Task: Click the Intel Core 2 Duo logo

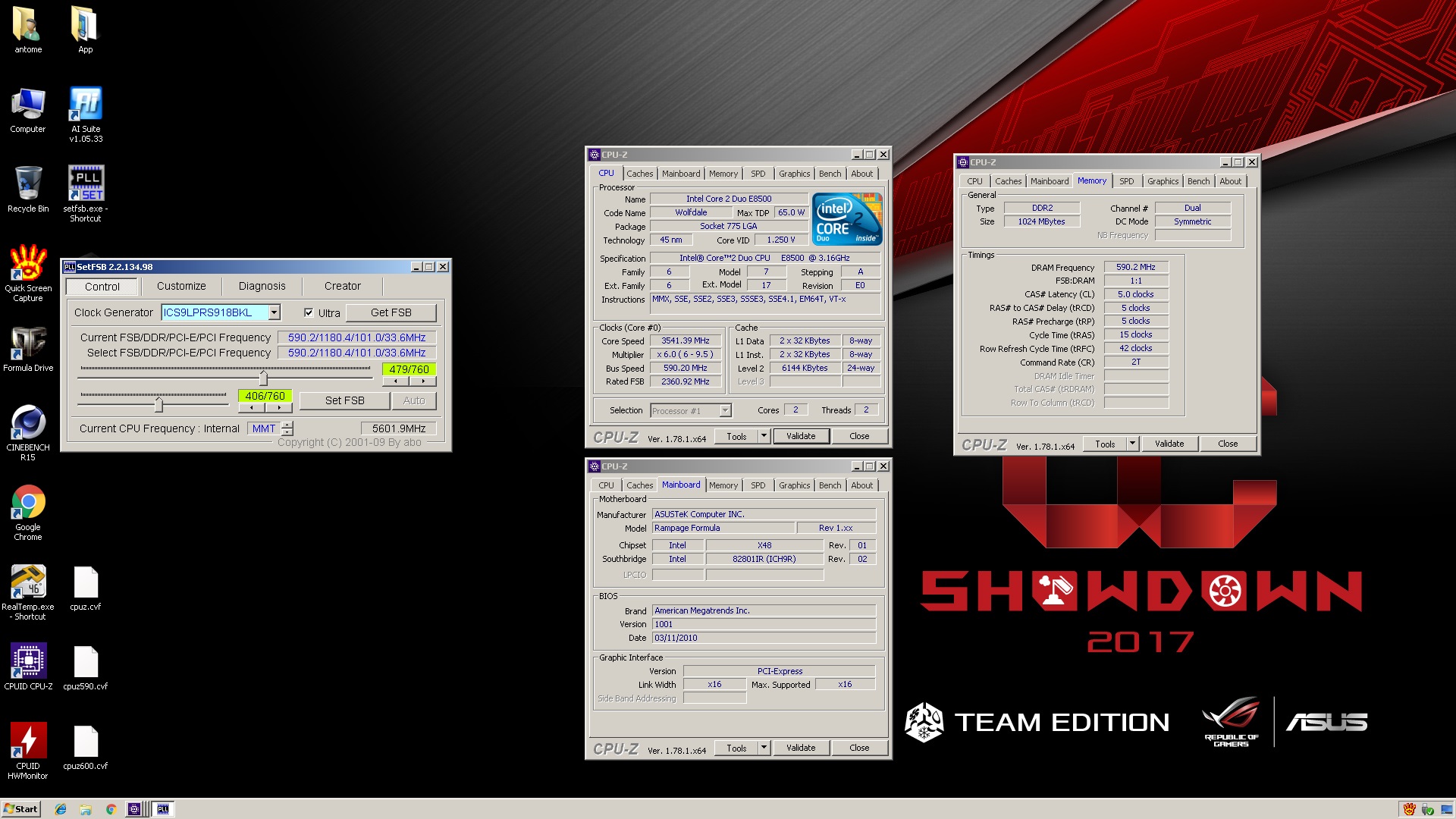Action: coord(847,219)
